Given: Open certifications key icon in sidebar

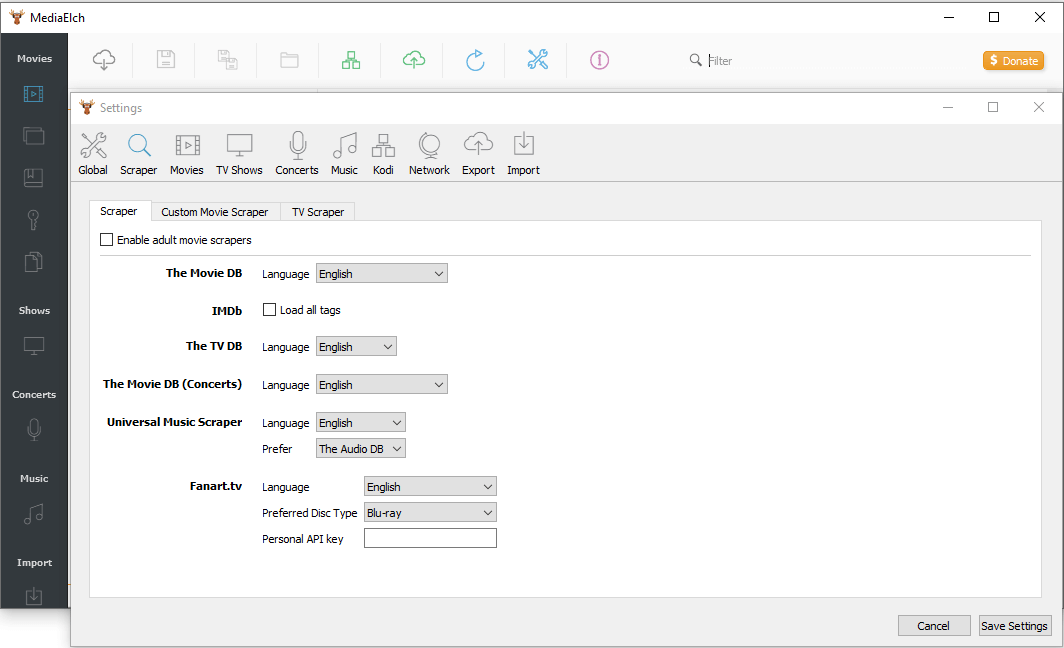Looking at the screenshot, I should 33,220.
